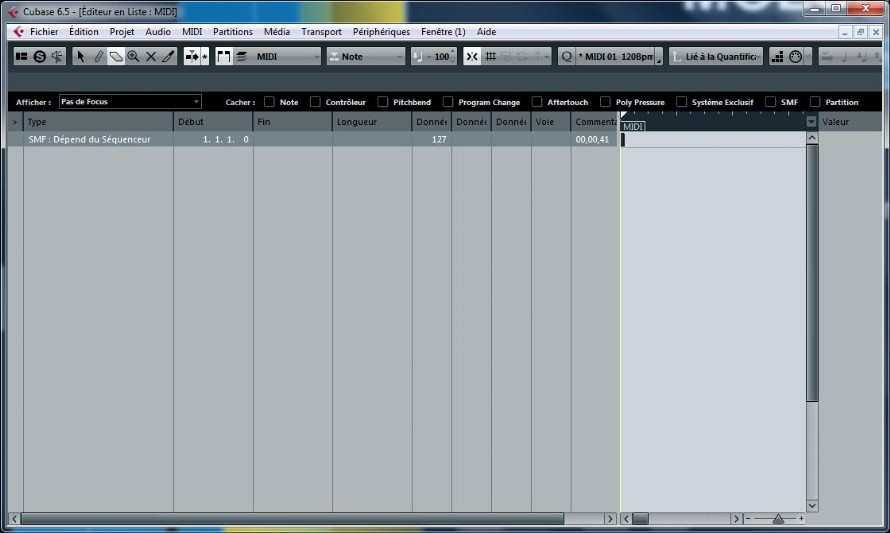Toggle the Auto-Scroll button

(x=192, y=56)
